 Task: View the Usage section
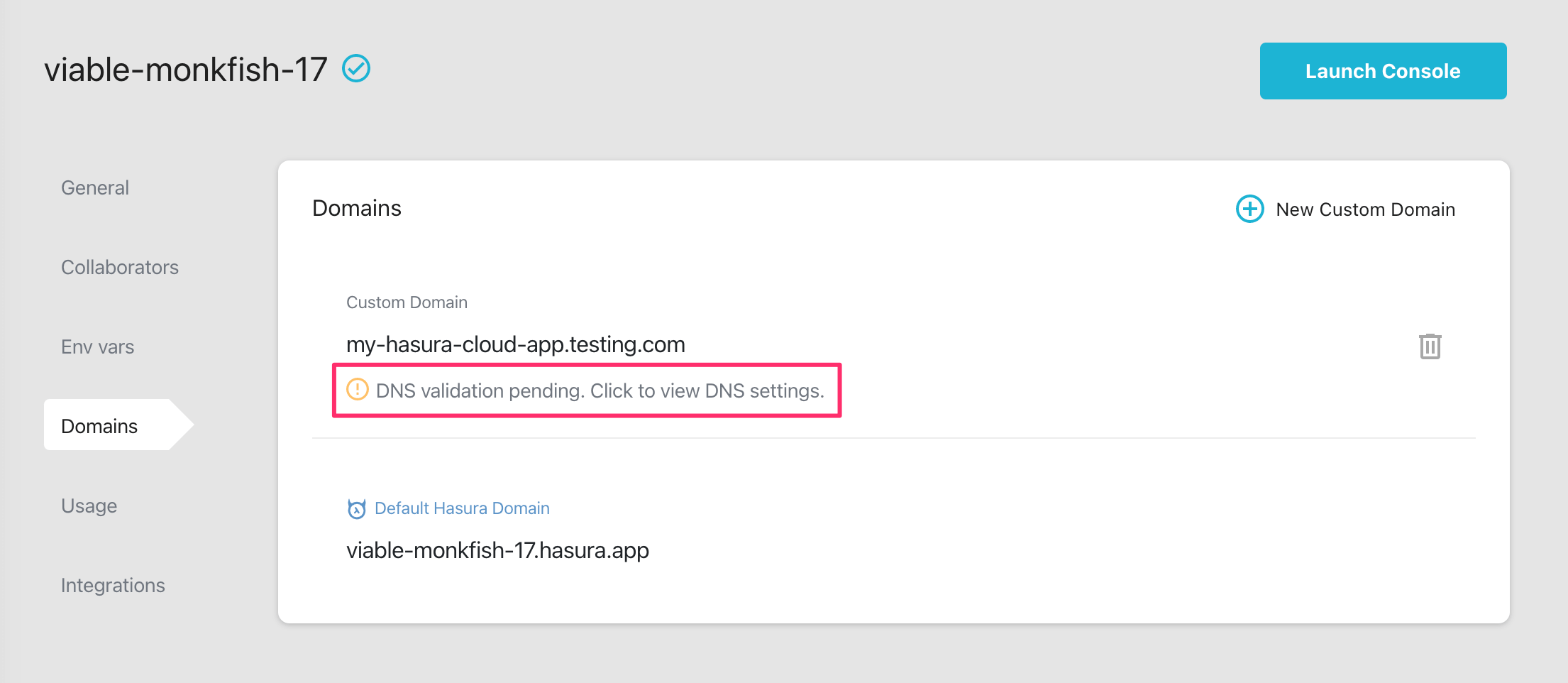tap(89, 506)
